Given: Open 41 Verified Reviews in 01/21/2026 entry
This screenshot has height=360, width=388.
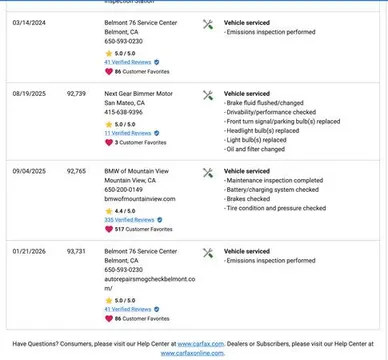Looking at the screenshot, I should point(128,309).
